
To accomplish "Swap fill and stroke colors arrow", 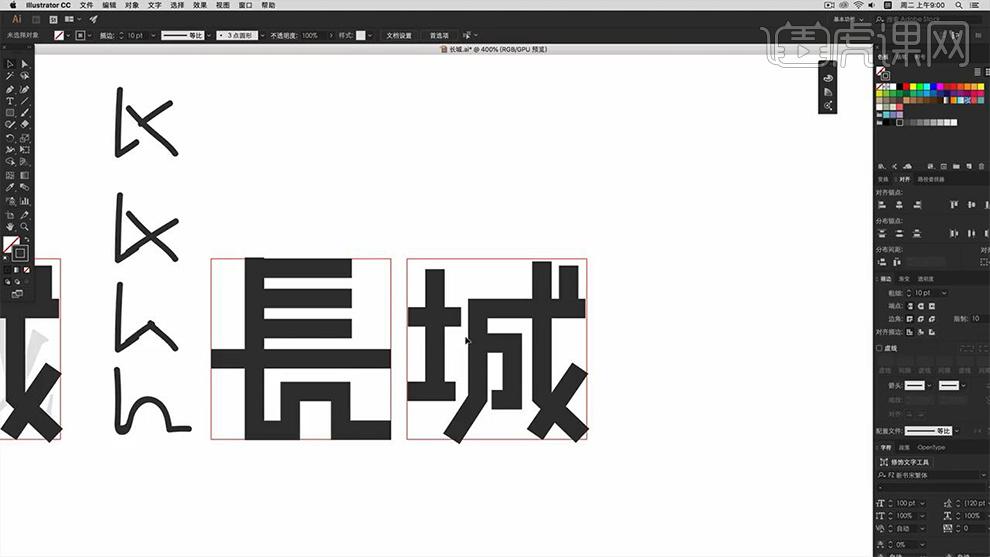I will pyautogui.click(x=26, y=240).
